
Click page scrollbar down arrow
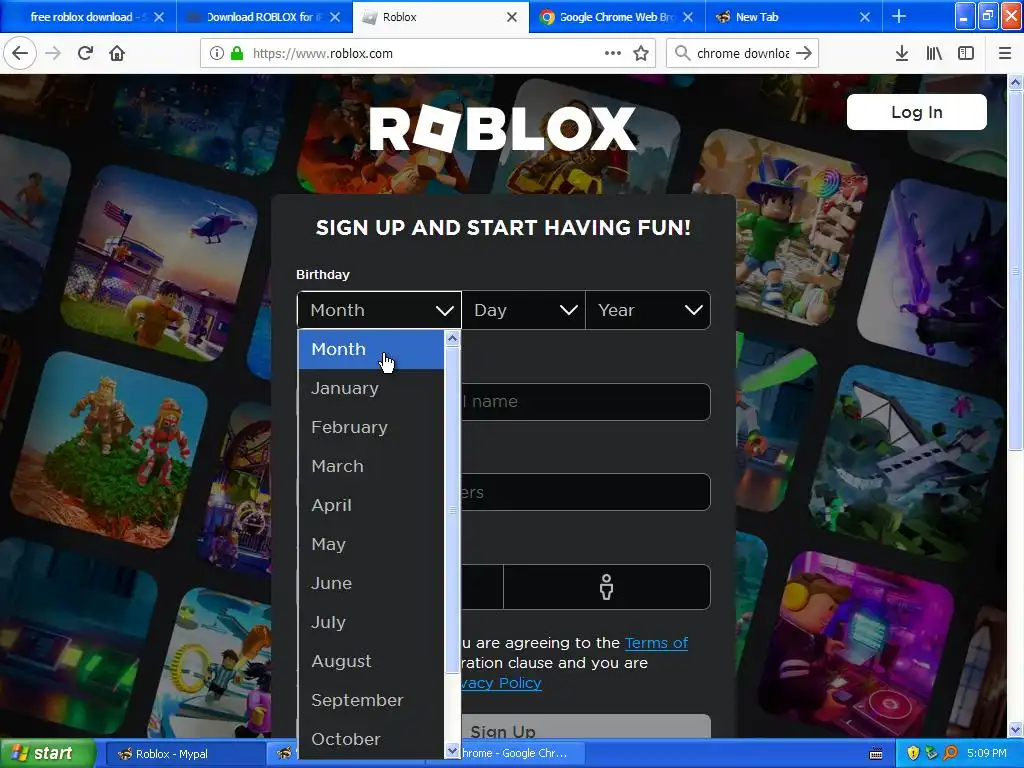coord(1015,729)
